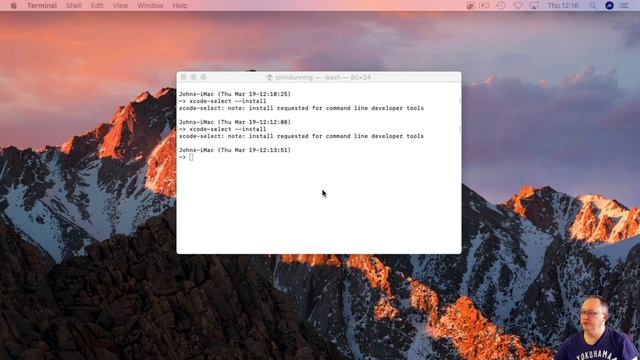Open the Window menu
The height and width of the screenshot is (360, 640).
tap(150, 6)
